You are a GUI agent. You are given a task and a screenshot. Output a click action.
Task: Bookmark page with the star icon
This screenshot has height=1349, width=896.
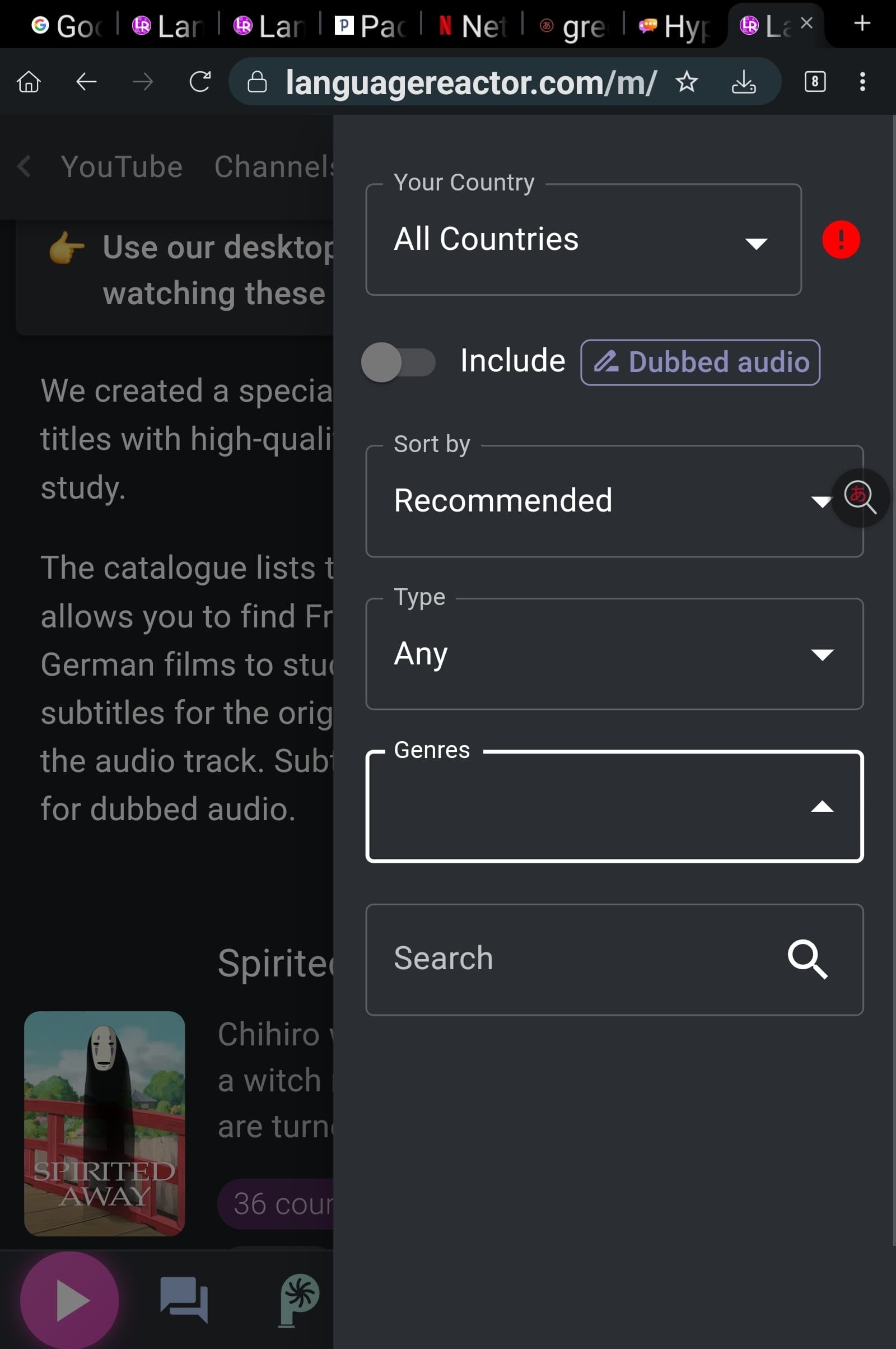(687, 82)
